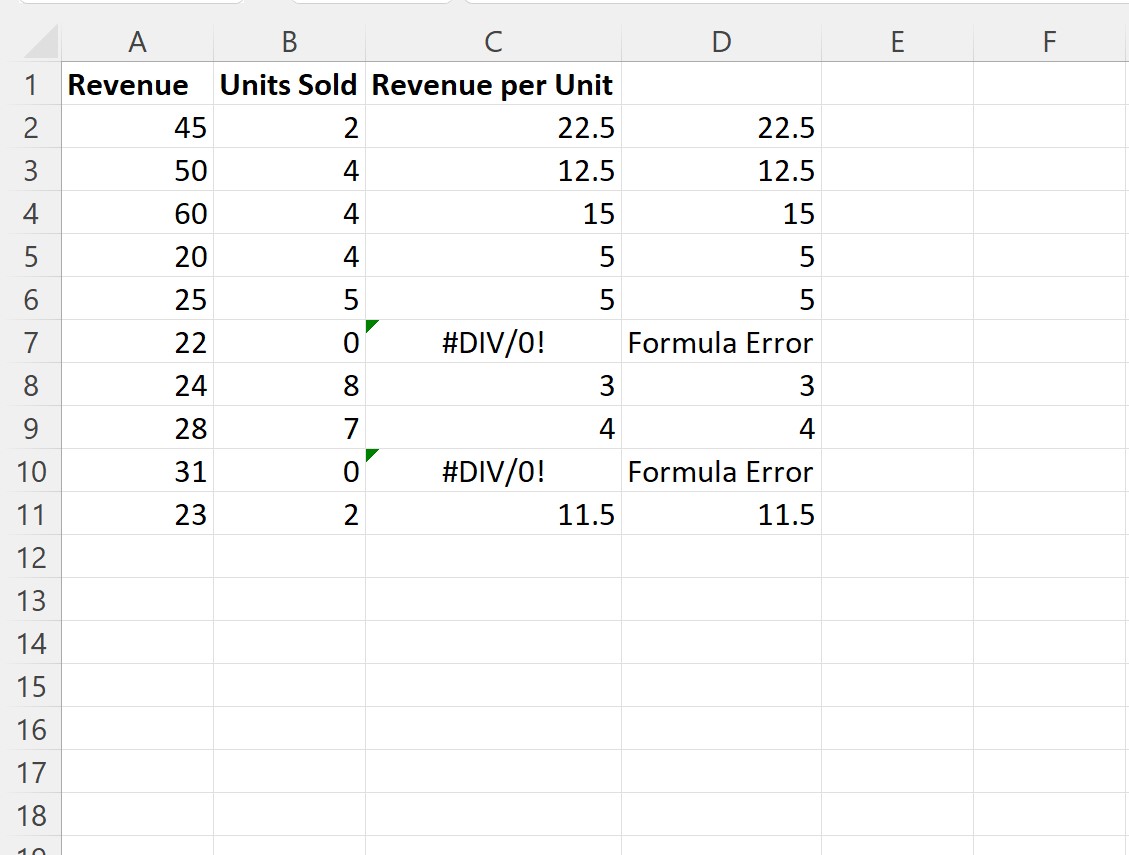Select cell C4 showing 15

point(493,213)
